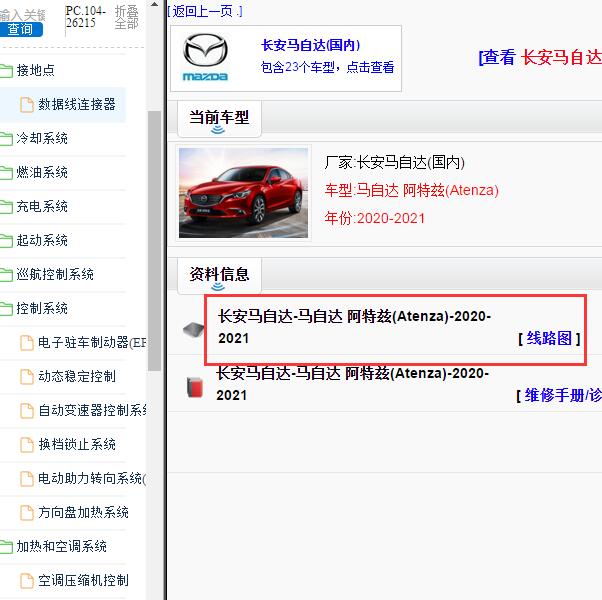This screenshot has width=602, height=600.
Task: Click document icon beside 换档锁止系统
Action: (27, 445)
